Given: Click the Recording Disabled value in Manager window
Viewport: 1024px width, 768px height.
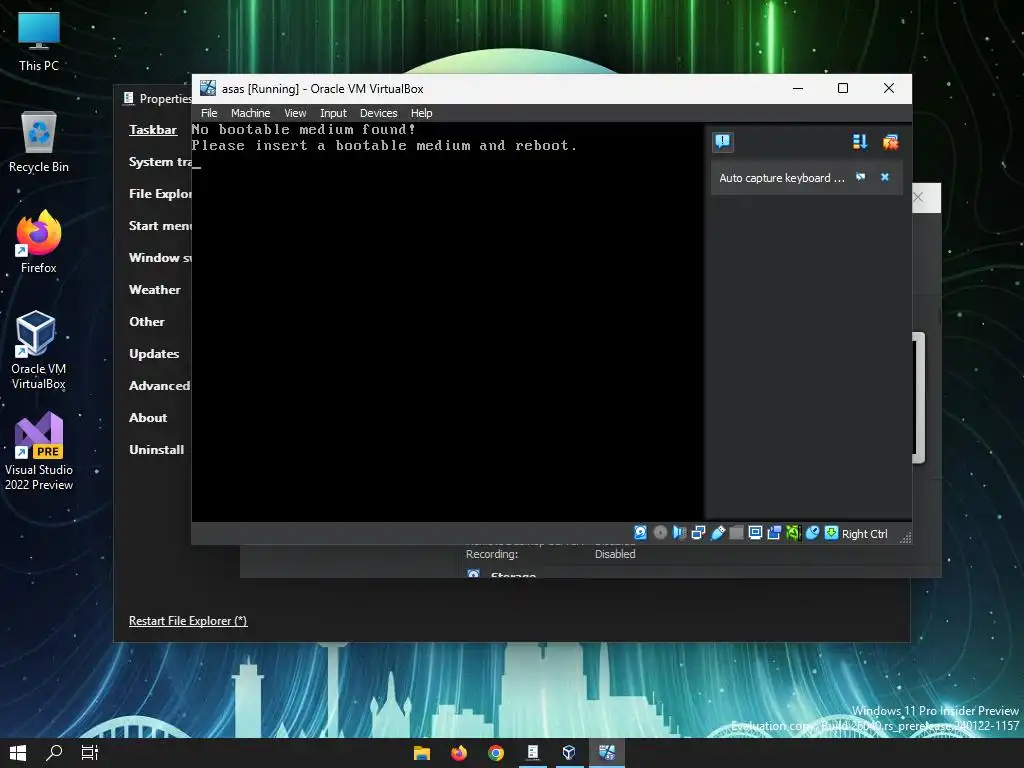Looking at the screenshot, I should (615, 554).
